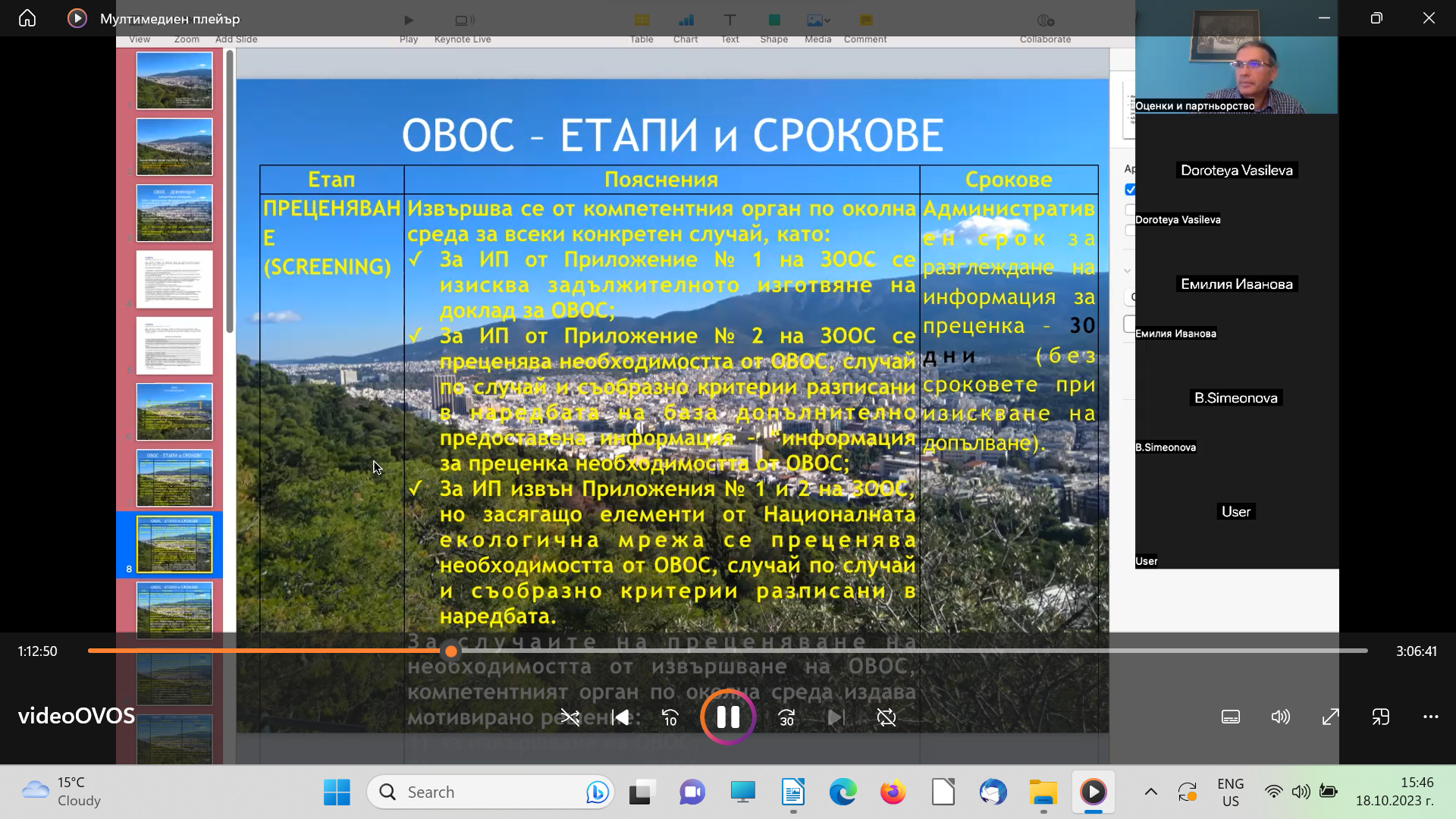This screenshot has width=1456, height=819.
Task: Open Microsoft Edge from taskbar
Action: 843,792
